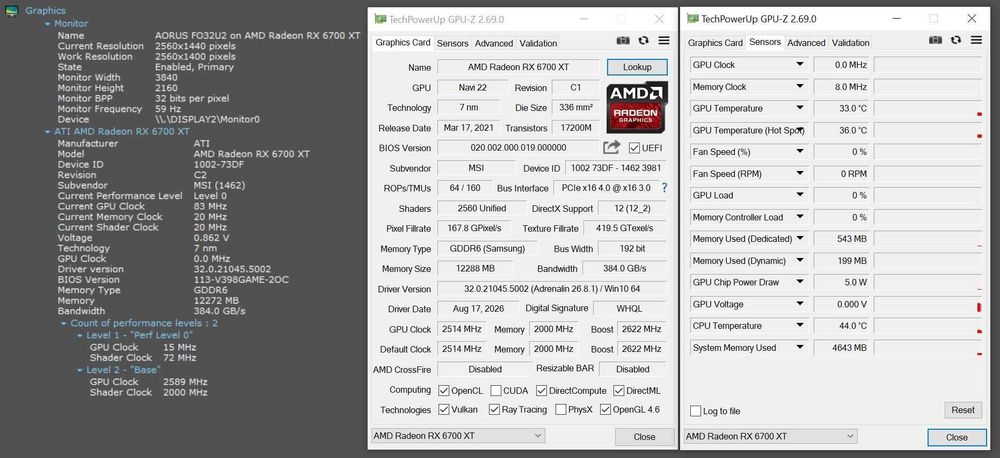Open the Fan Speed (%) sensor dropdown arrow
This screenshot has width=1000, height=458.
click(799, 152)
